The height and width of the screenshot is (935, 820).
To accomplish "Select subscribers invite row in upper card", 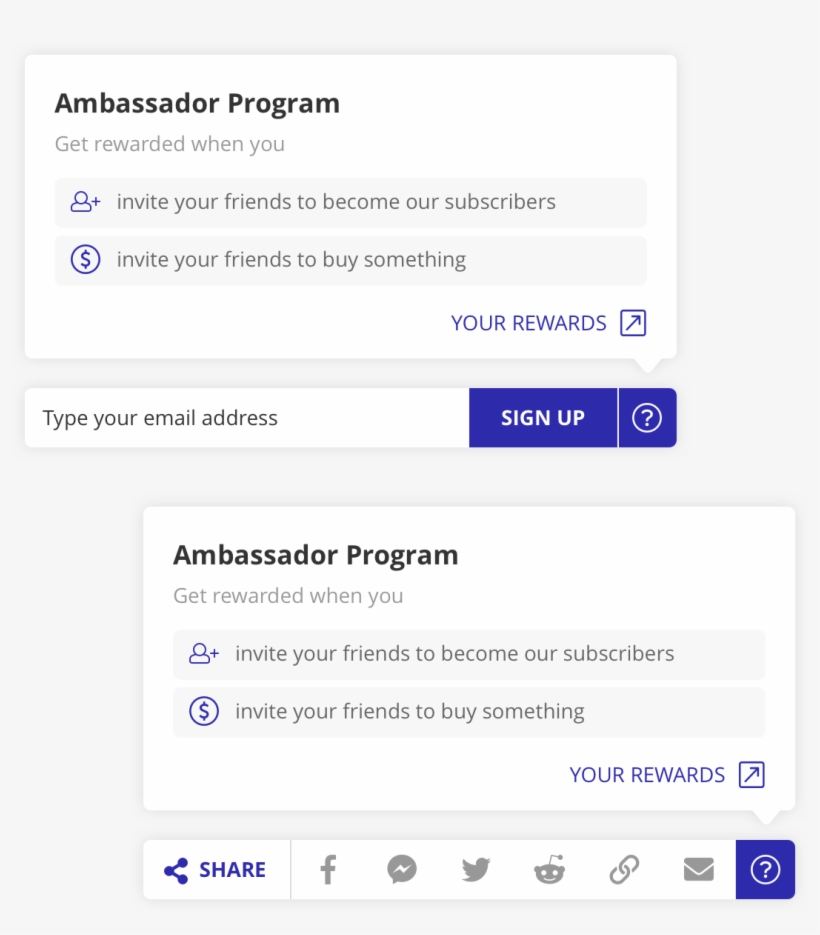I will click(x=350, y=202).
